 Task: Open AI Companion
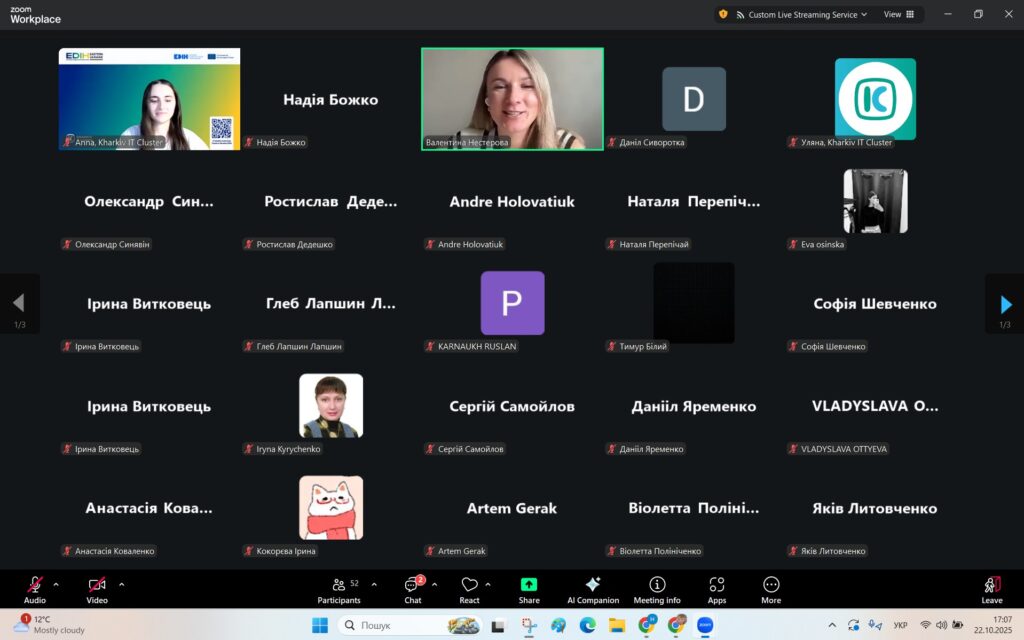(592, 588)
